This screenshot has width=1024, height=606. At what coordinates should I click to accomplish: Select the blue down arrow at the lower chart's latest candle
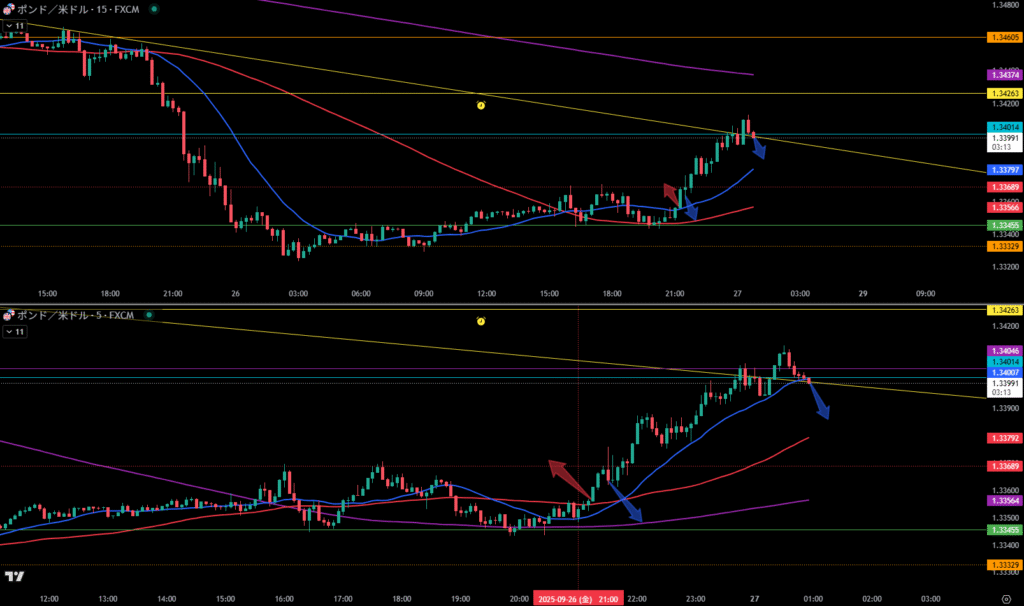coord(819,401)
